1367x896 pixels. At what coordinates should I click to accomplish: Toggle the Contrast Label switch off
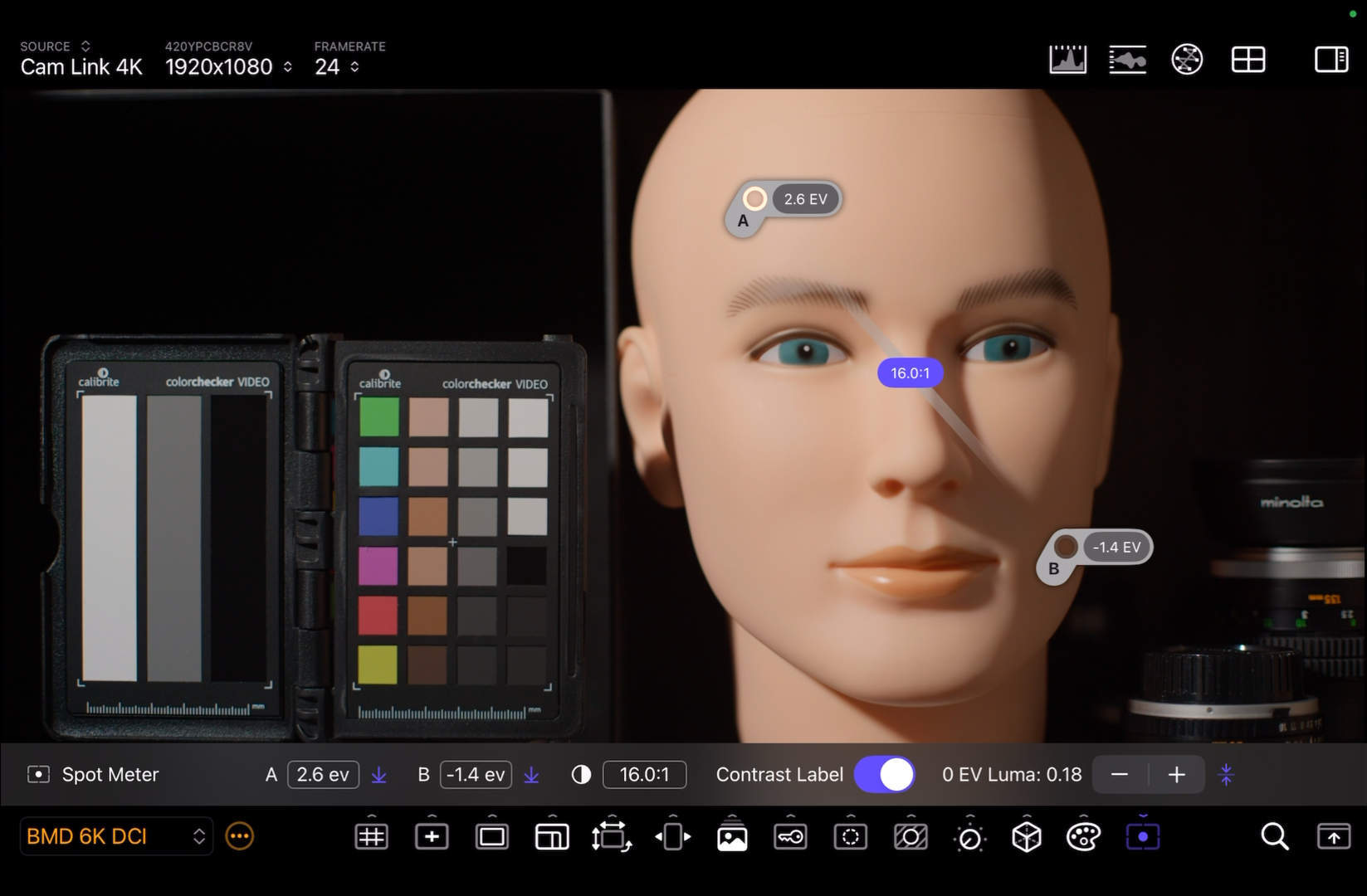pos(884,774)
